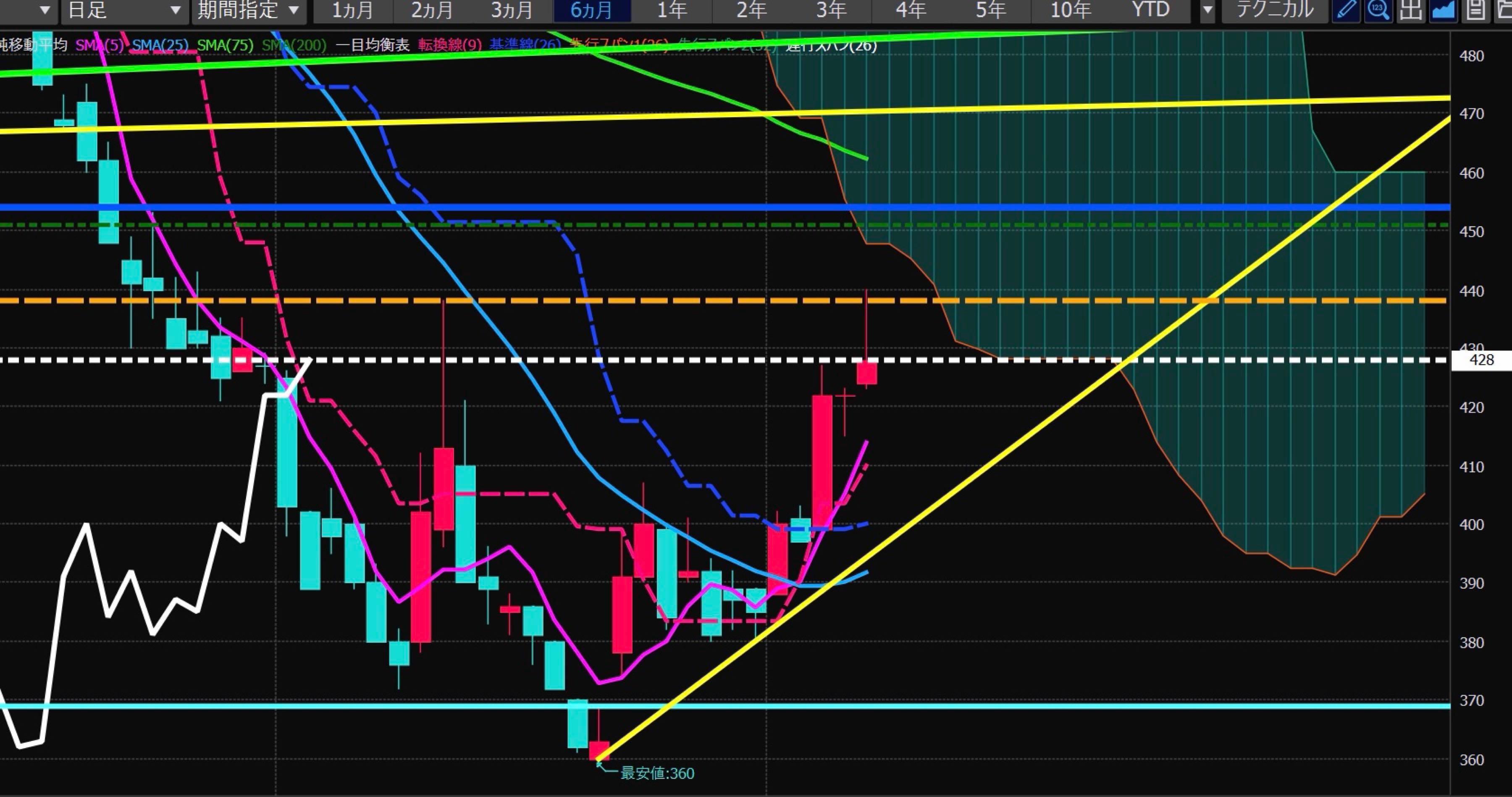The image size is (1512, 797).
Task: Click the 428 current price label
Action: pos(1480,360)
